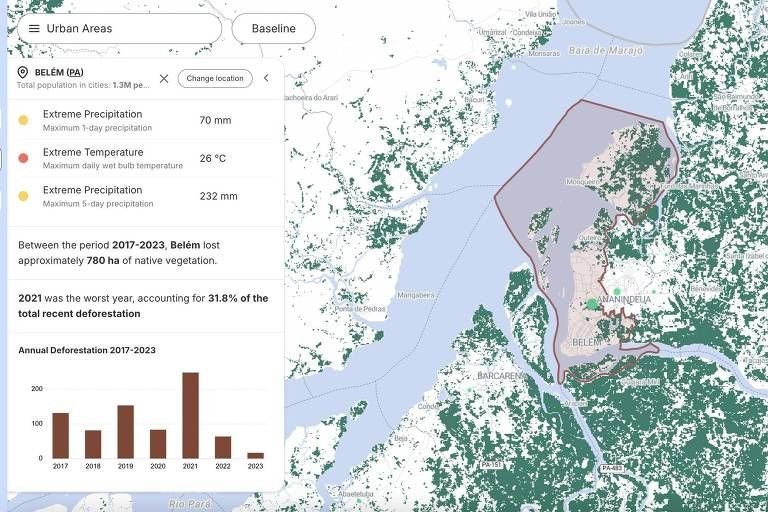Click the 2021 bar in deforestation chart
This screenshot has width=768, height=512.
[190, 415]
